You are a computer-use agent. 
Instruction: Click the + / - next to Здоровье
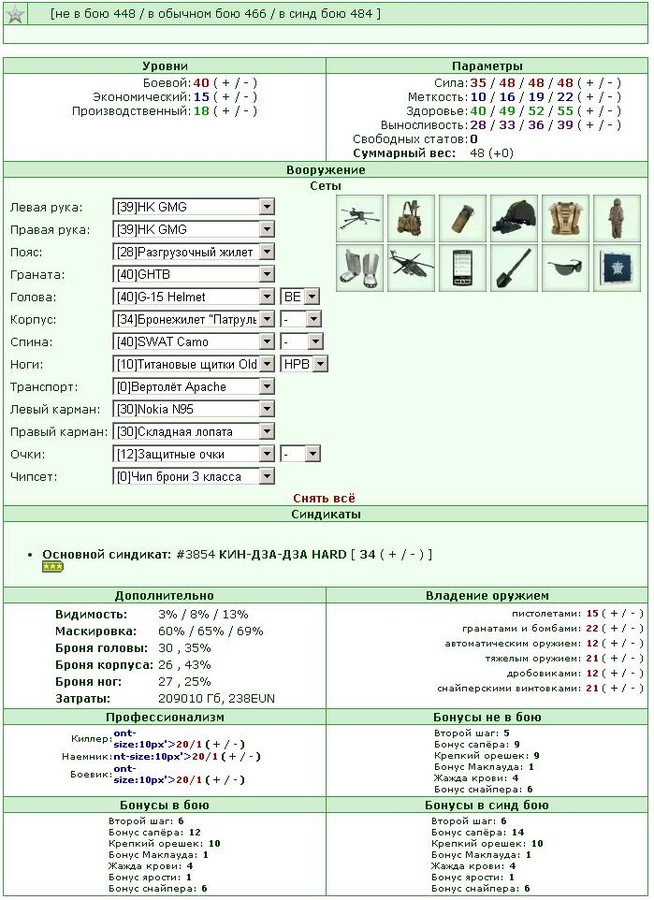pyautogui.click(x=599, y=111)
